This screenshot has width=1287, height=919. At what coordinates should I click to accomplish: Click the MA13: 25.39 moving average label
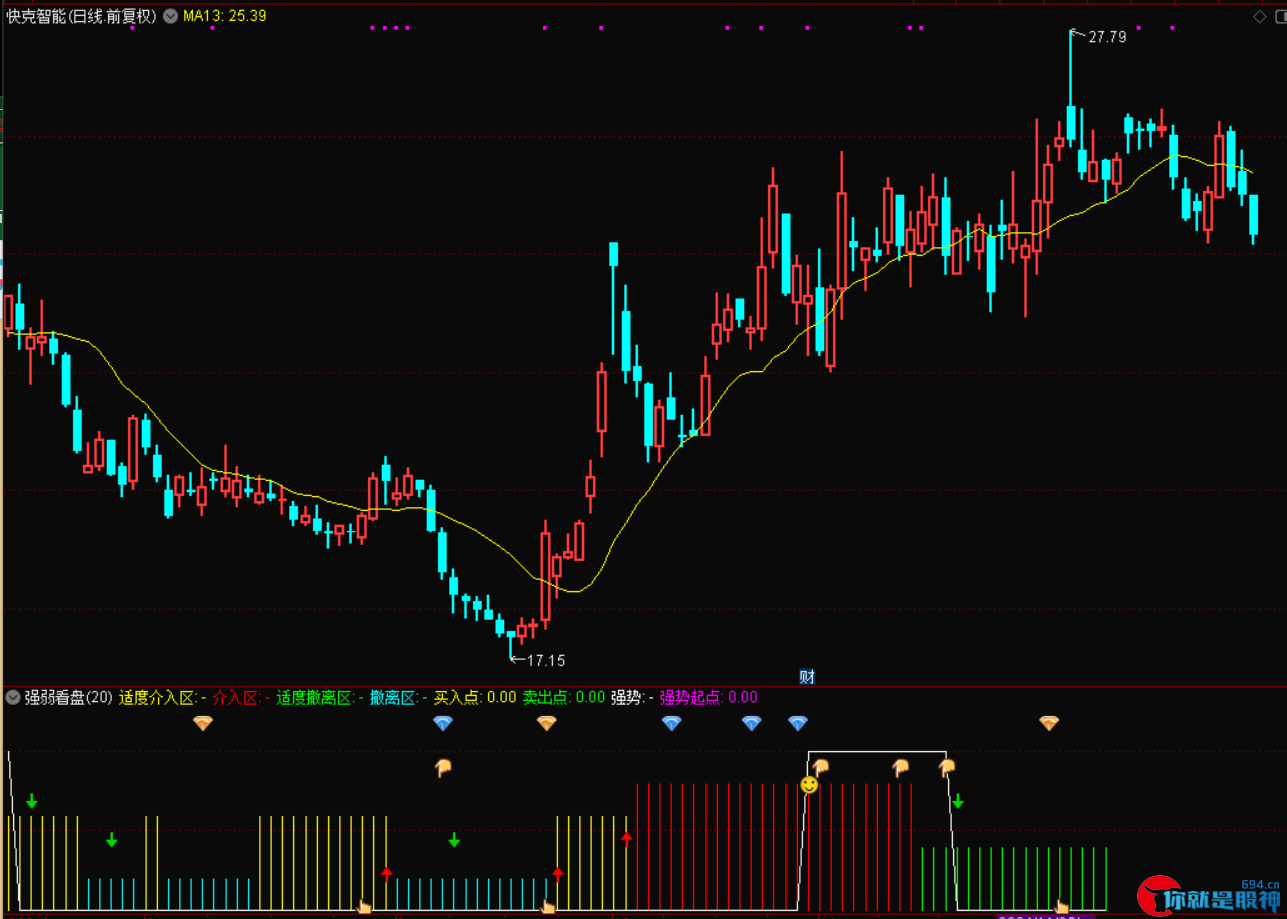(225, 16)
